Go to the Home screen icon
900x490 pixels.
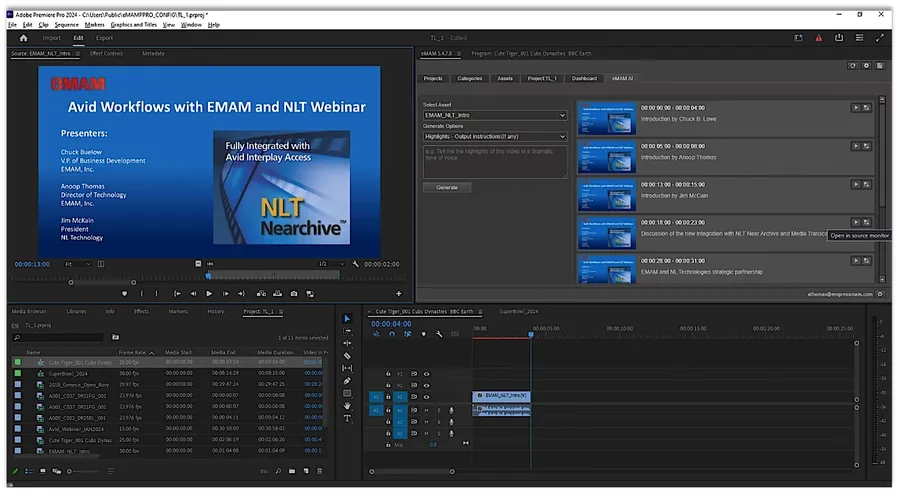tap(24, 38)
